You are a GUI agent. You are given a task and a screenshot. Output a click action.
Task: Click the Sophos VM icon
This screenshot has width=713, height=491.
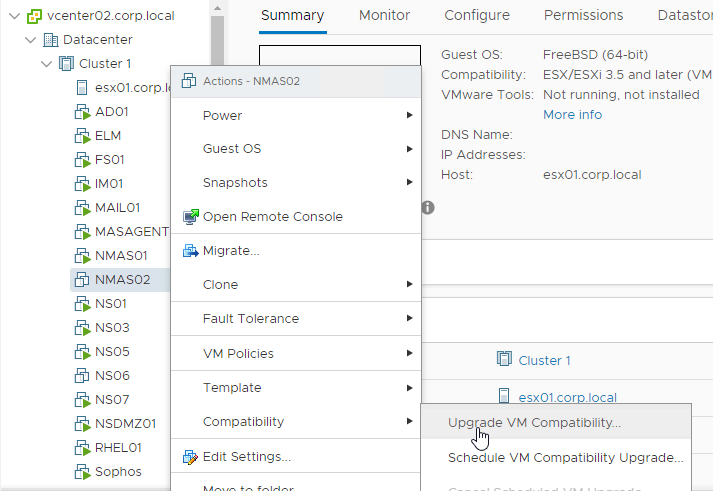pos(82,472)
